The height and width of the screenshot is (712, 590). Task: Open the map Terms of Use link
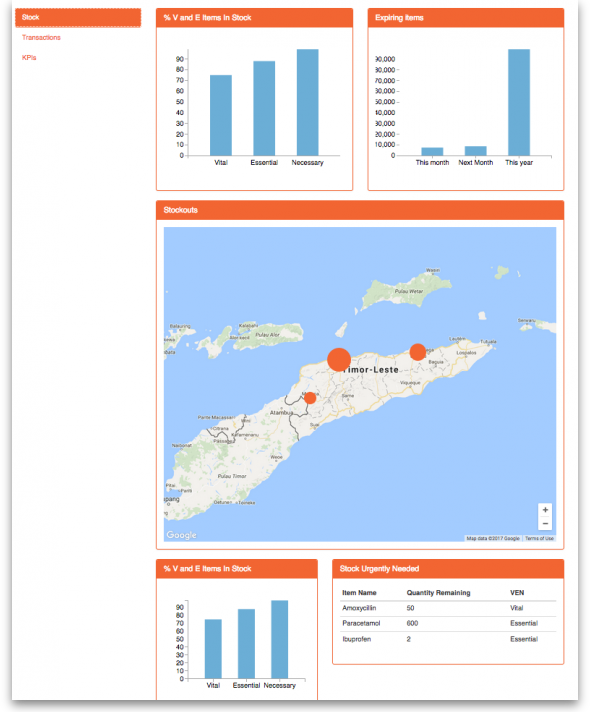click(539, 539)
